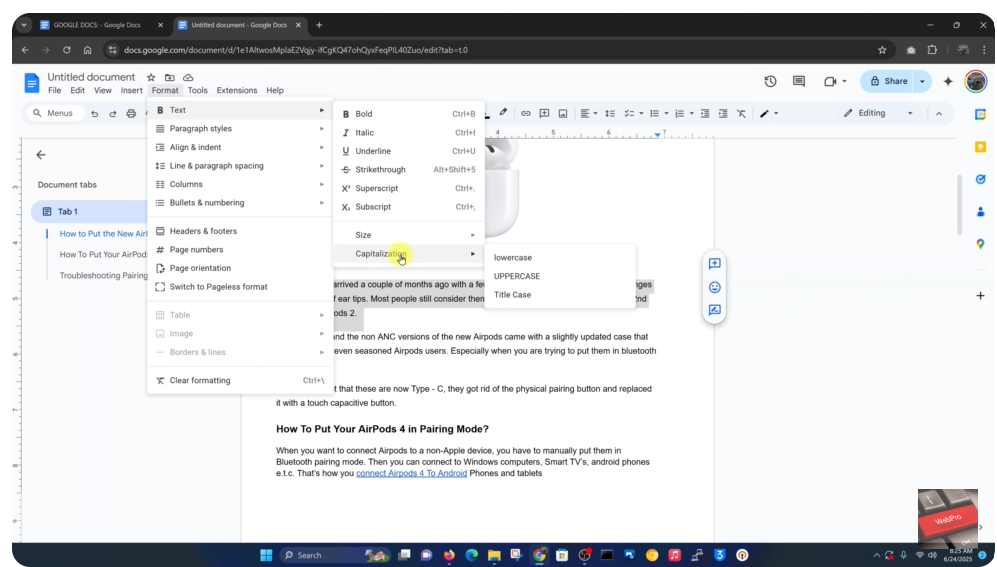Click the Insert link icon
Viewport: 997px width, 567px height.
coord(526,113)
